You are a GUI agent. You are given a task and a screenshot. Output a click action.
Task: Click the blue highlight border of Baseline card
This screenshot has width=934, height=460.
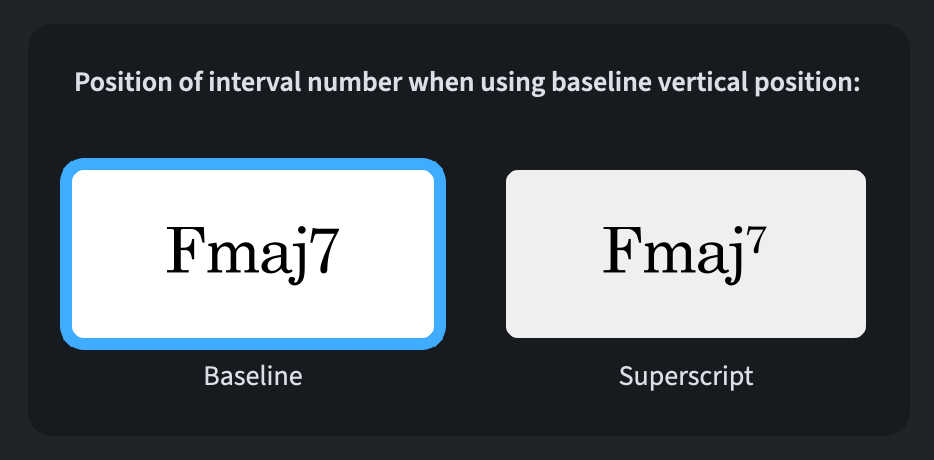(66, 254)
